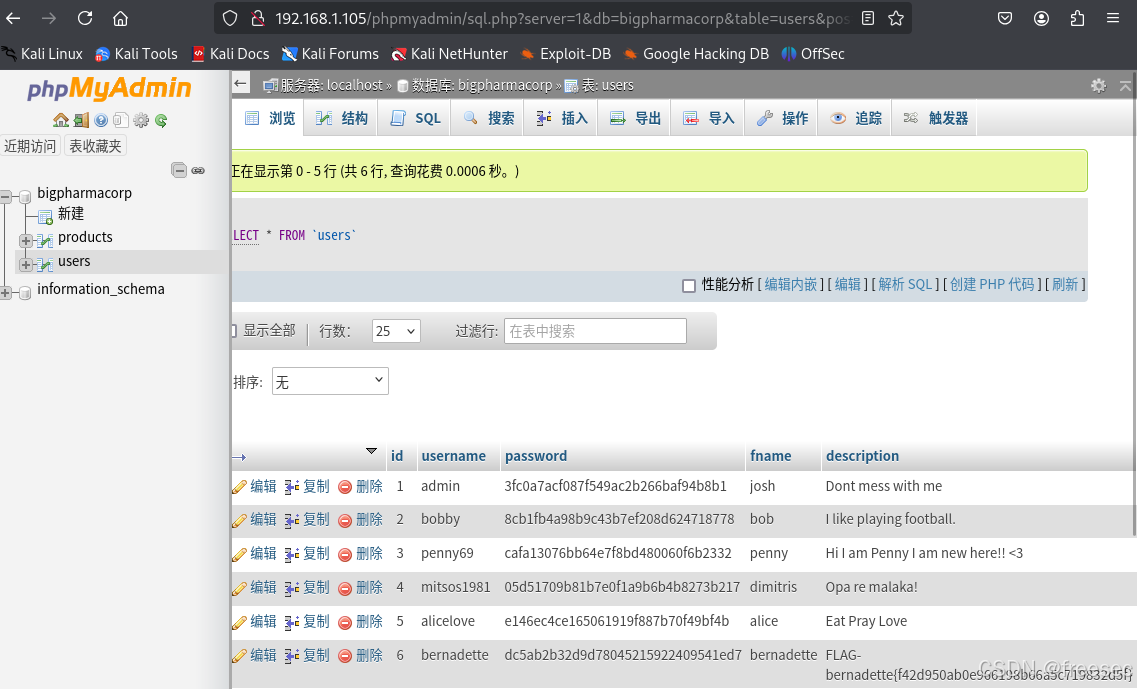Expand the information_schema database node
The width and height of the screenshot is (1137, 689).
point(6,292)
